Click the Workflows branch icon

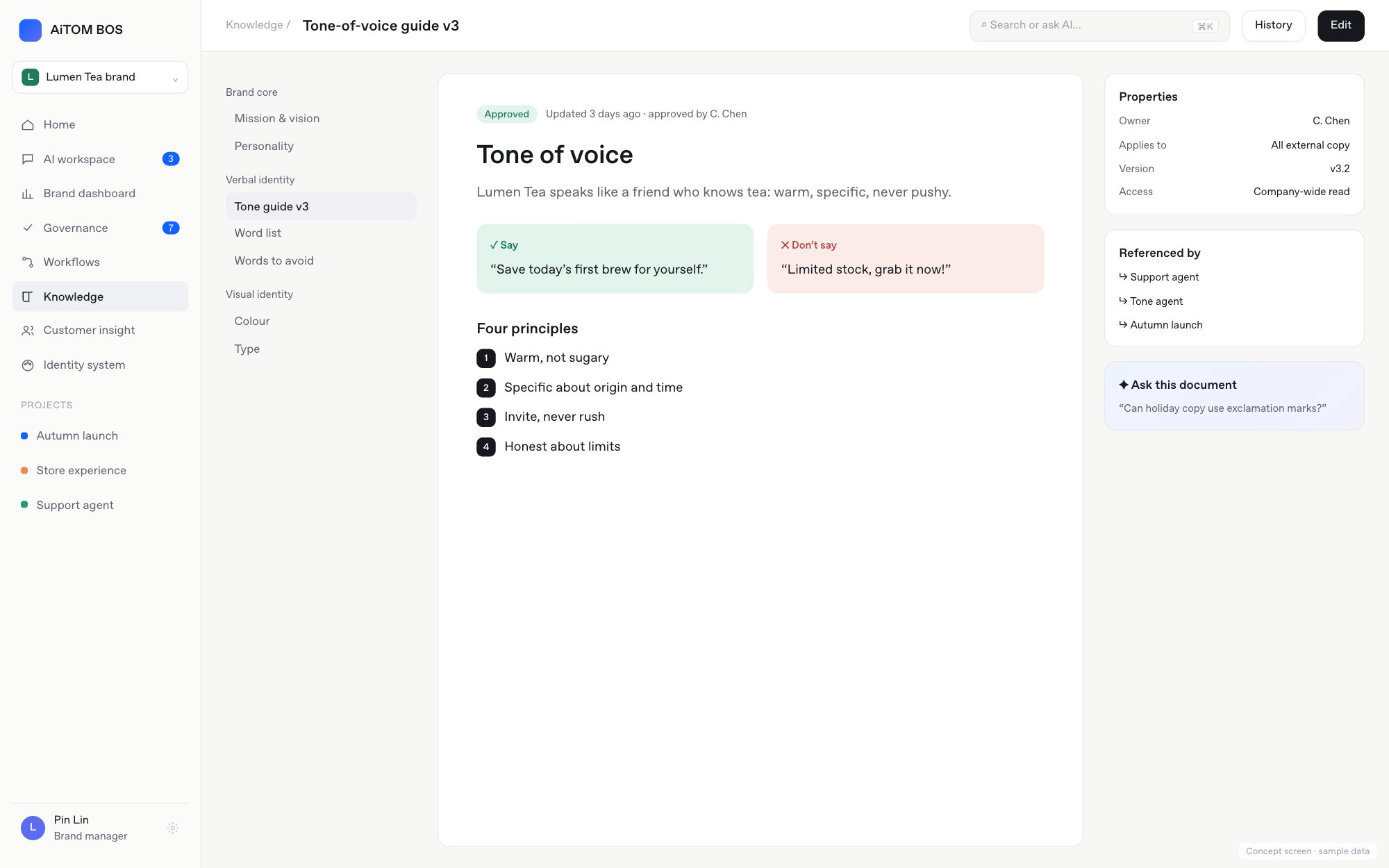[28, 262]
